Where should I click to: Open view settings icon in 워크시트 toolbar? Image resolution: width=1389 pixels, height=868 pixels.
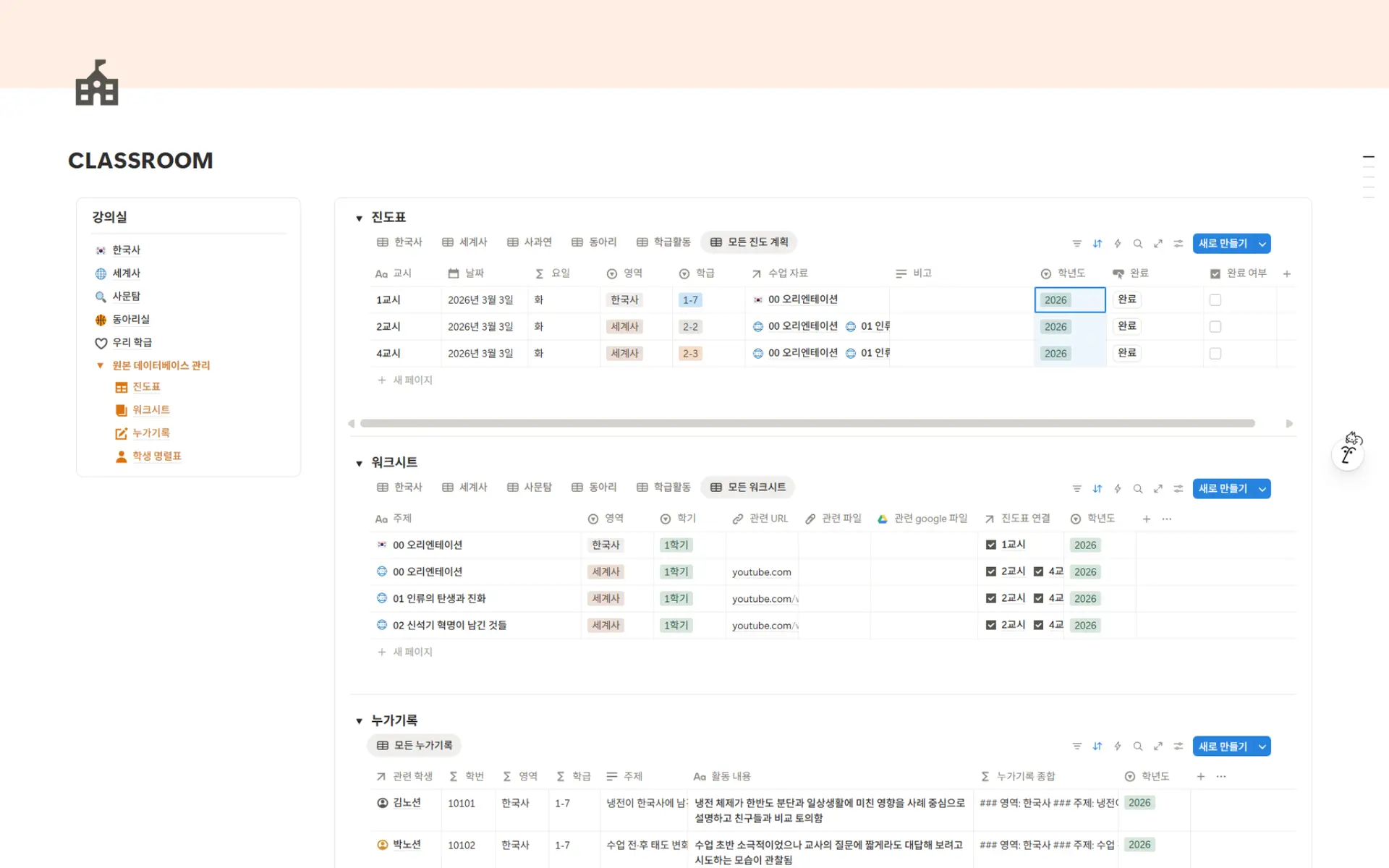1178,489
